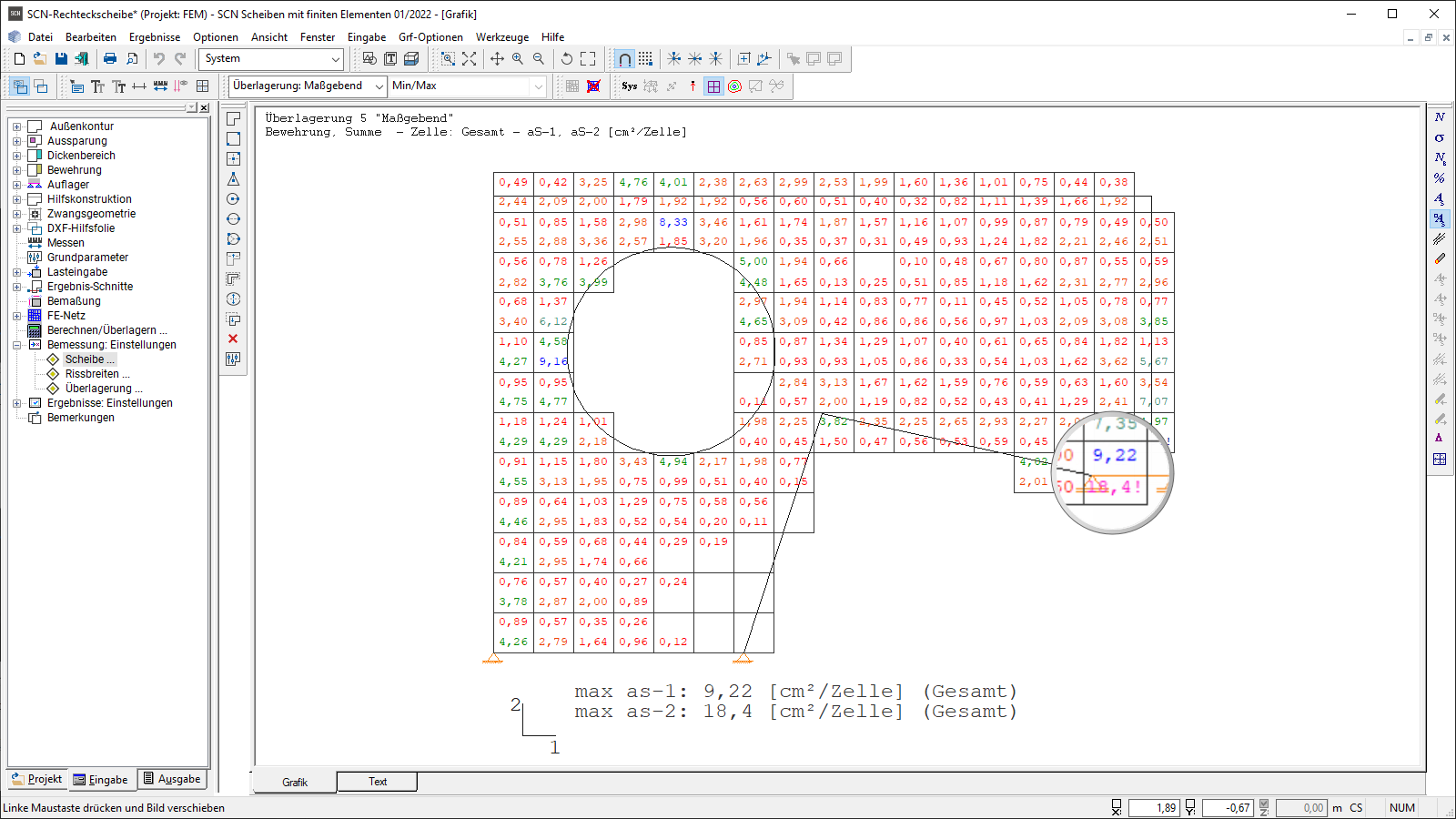
Task: Show stresses sigma result icon
Action: point(1440,138)
